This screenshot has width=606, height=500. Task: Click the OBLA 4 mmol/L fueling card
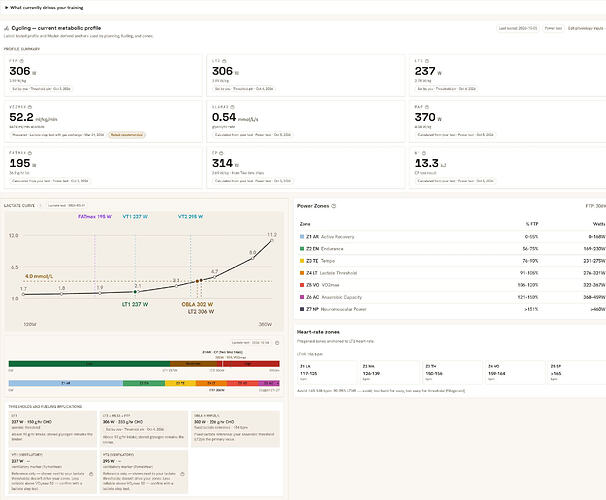(235, 429)
